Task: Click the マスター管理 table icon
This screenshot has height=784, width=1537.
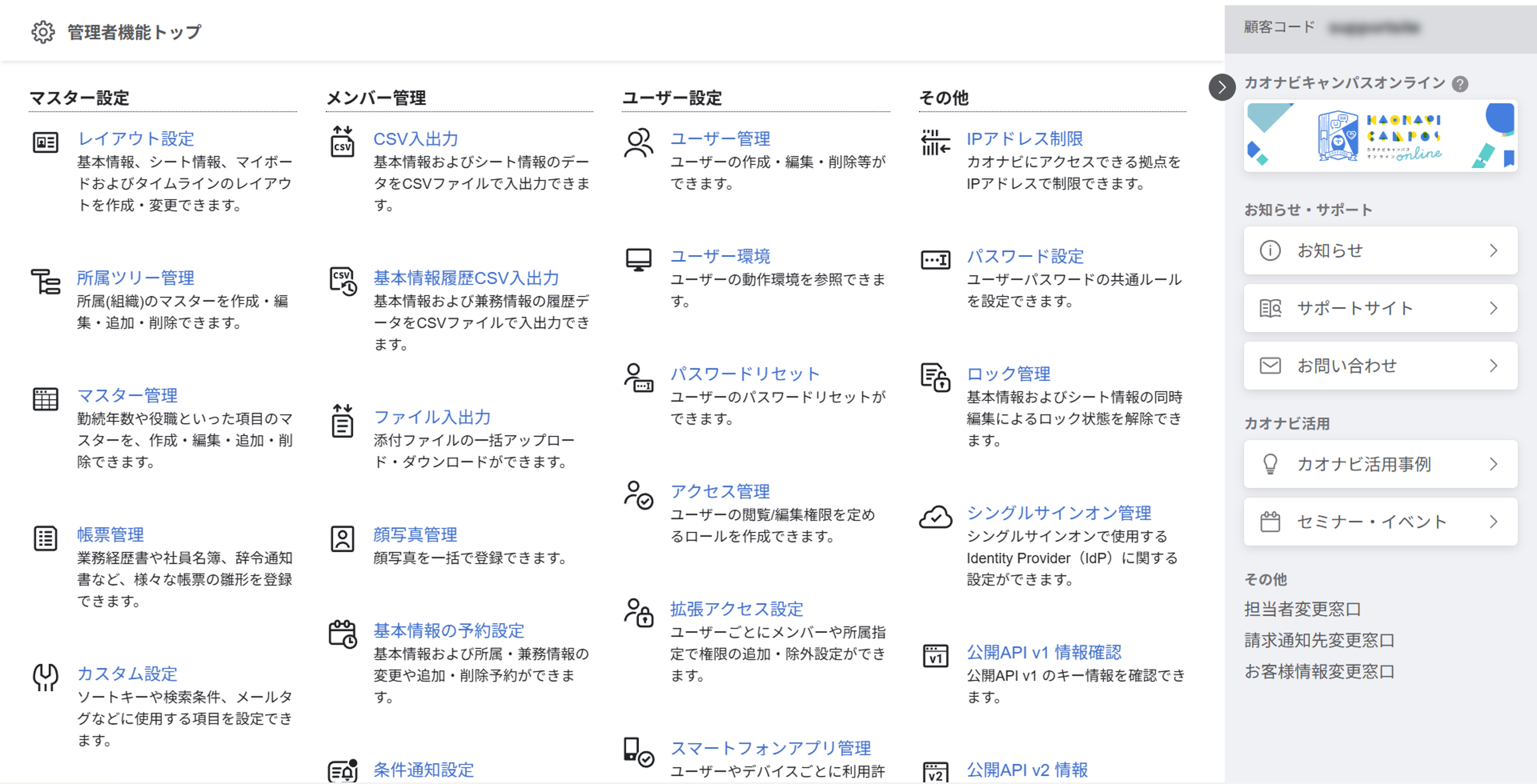Action: tap(45, 398)
